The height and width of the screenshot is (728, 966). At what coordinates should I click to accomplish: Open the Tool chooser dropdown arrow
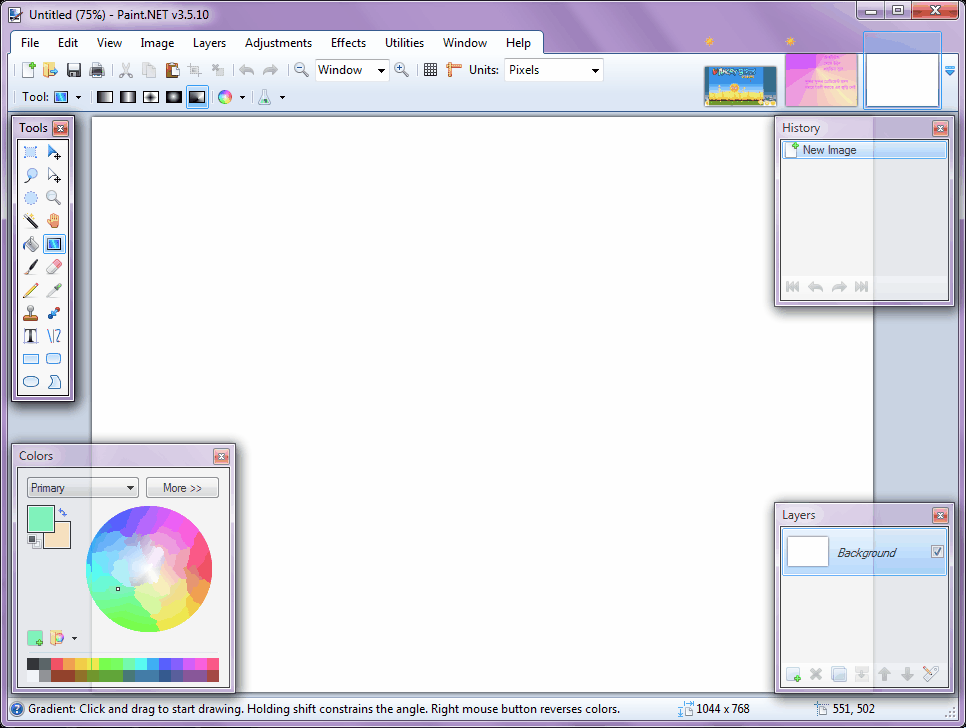point(78,97)
